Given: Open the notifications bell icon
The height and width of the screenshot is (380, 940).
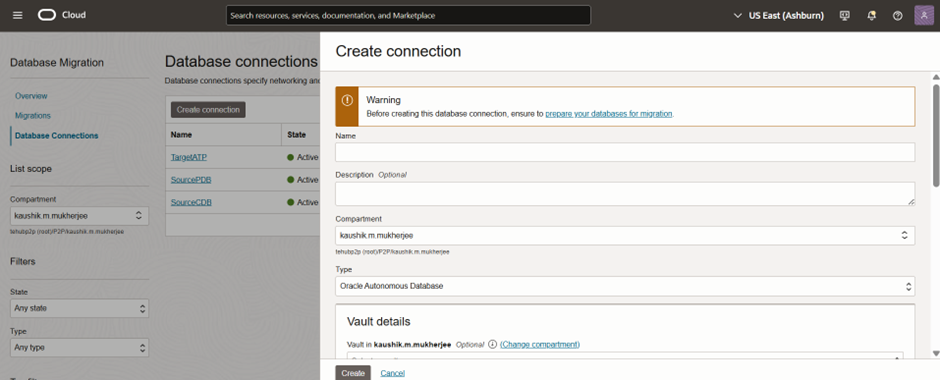Looking at the screenshot, I should pos(872,16).
